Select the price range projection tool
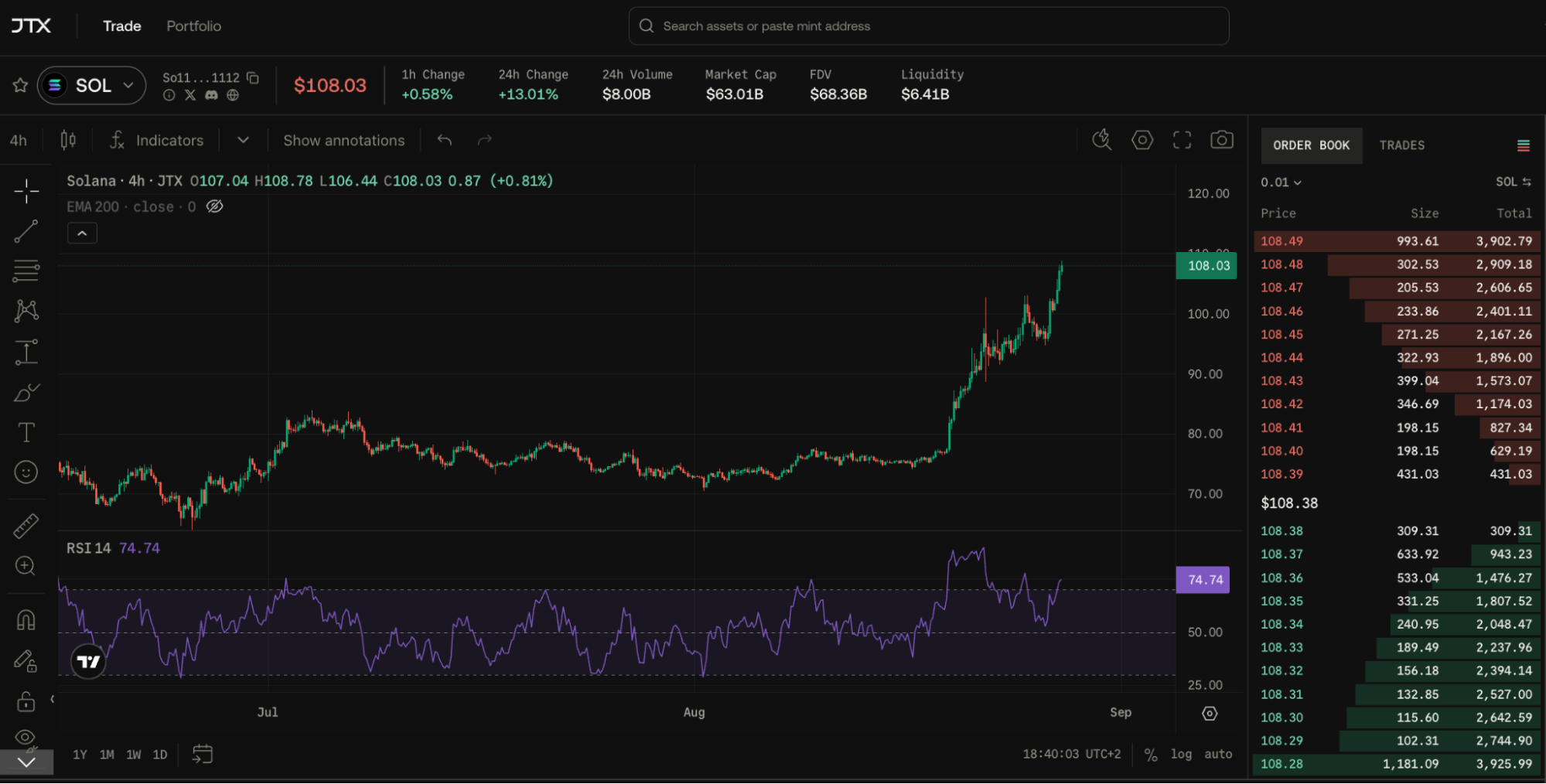 [x=26, y=352]
